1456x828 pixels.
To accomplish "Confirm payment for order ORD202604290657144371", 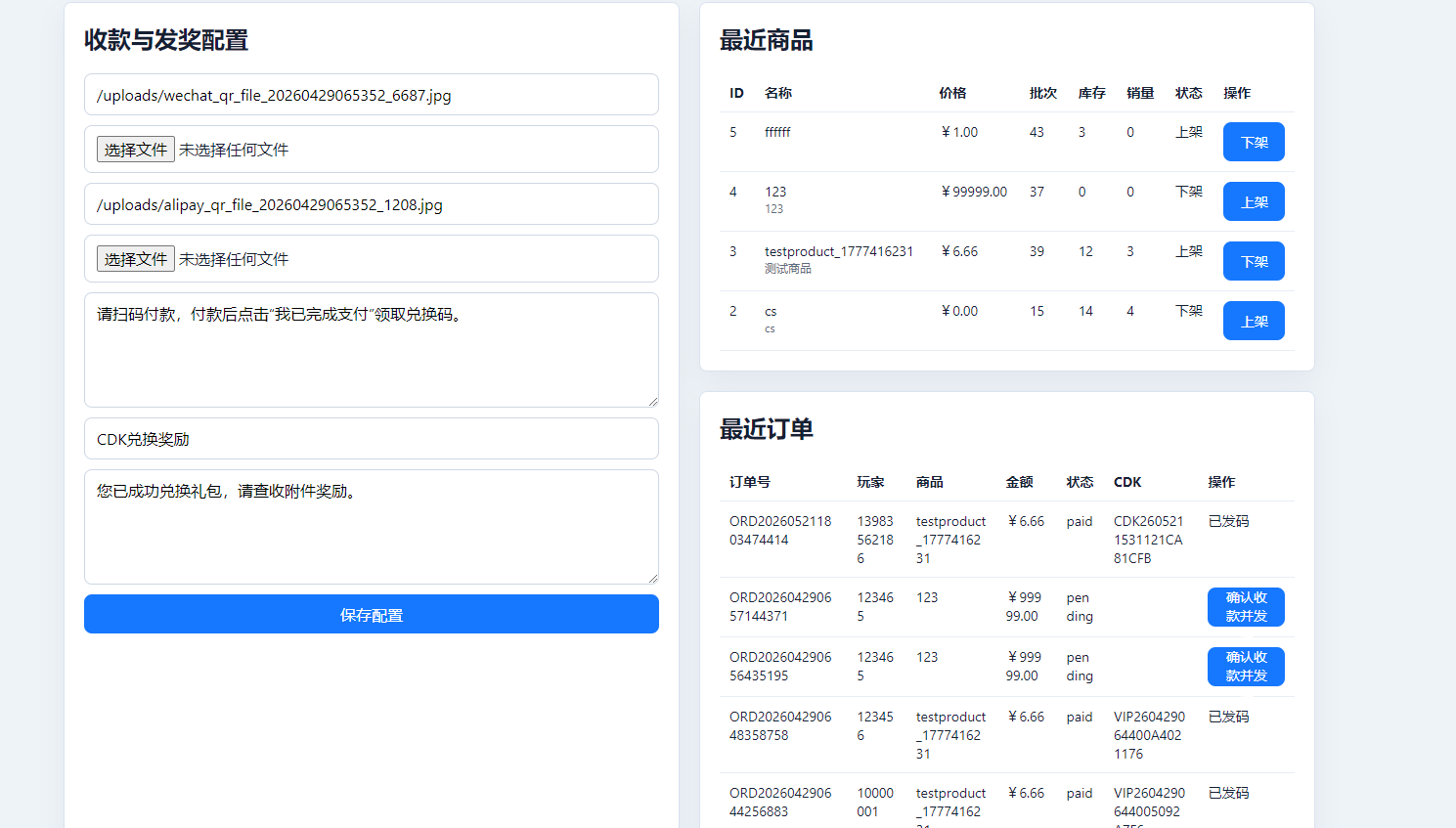I will point(1246,607).
